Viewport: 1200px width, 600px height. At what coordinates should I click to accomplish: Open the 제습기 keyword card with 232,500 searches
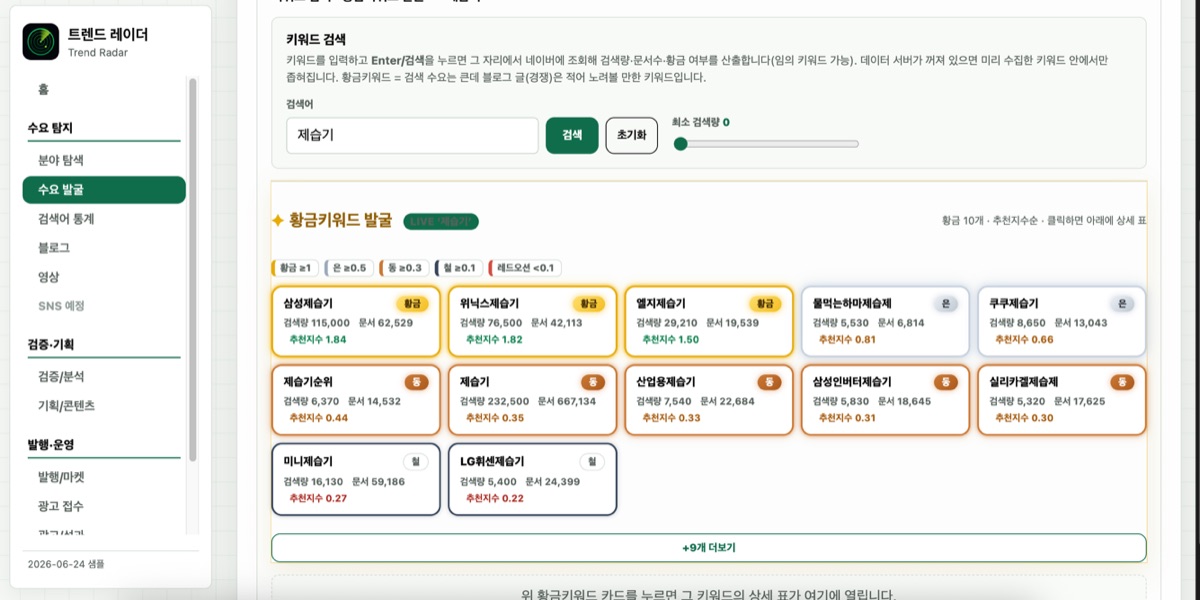[532, 400]
